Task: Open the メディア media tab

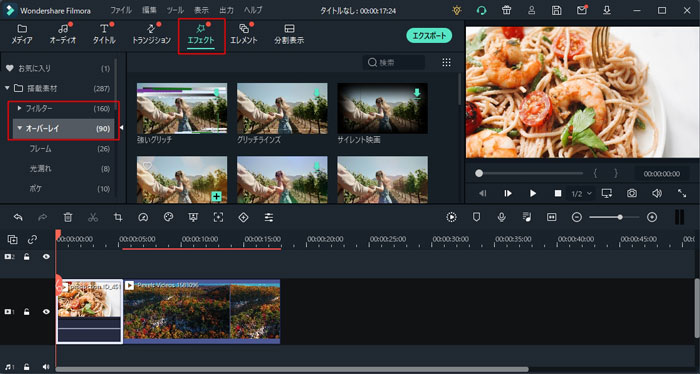Action: click(22, 34)
